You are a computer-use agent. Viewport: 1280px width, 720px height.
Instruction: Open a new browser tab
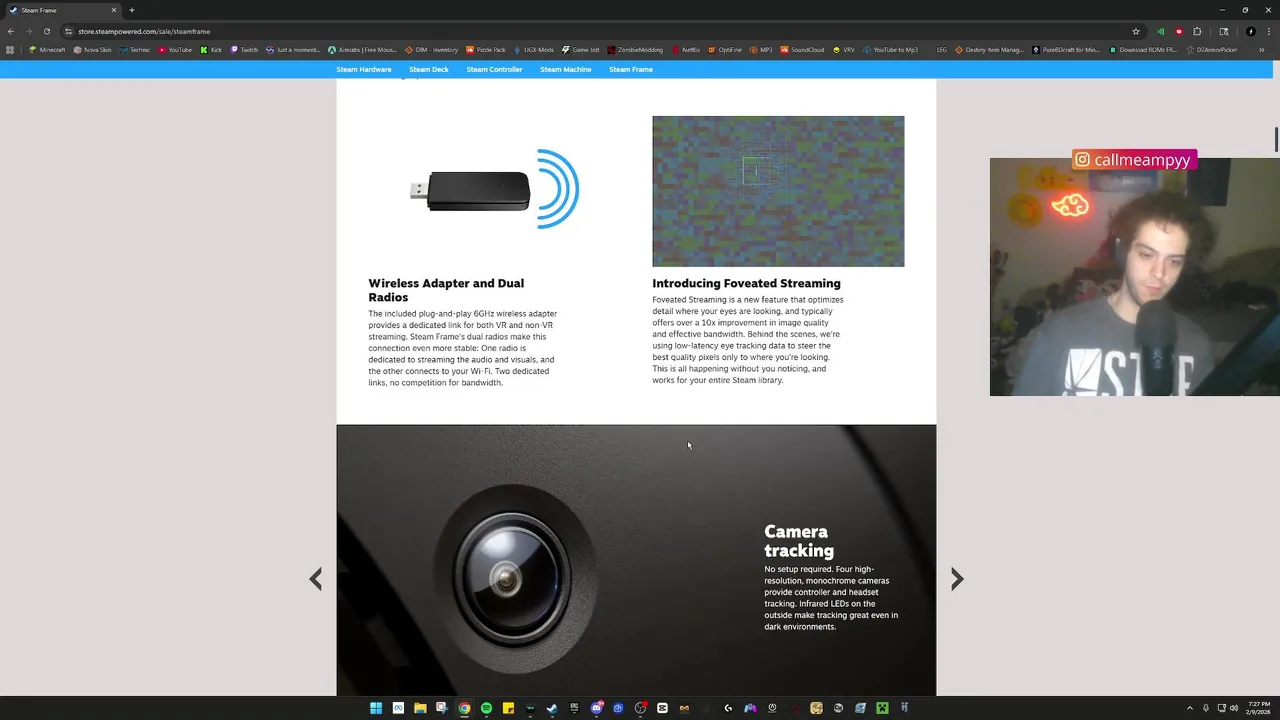pos(131,10)
